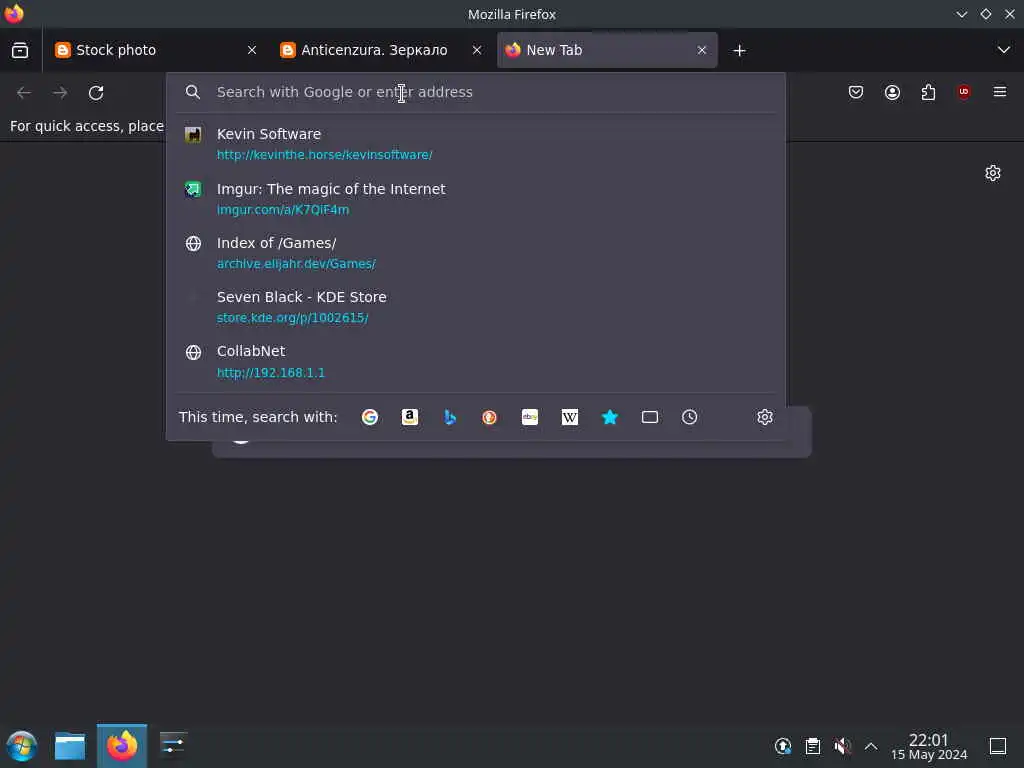
Task: Switch to Anticenzura. Зеркало tab
Action: (x=381, y=50)
